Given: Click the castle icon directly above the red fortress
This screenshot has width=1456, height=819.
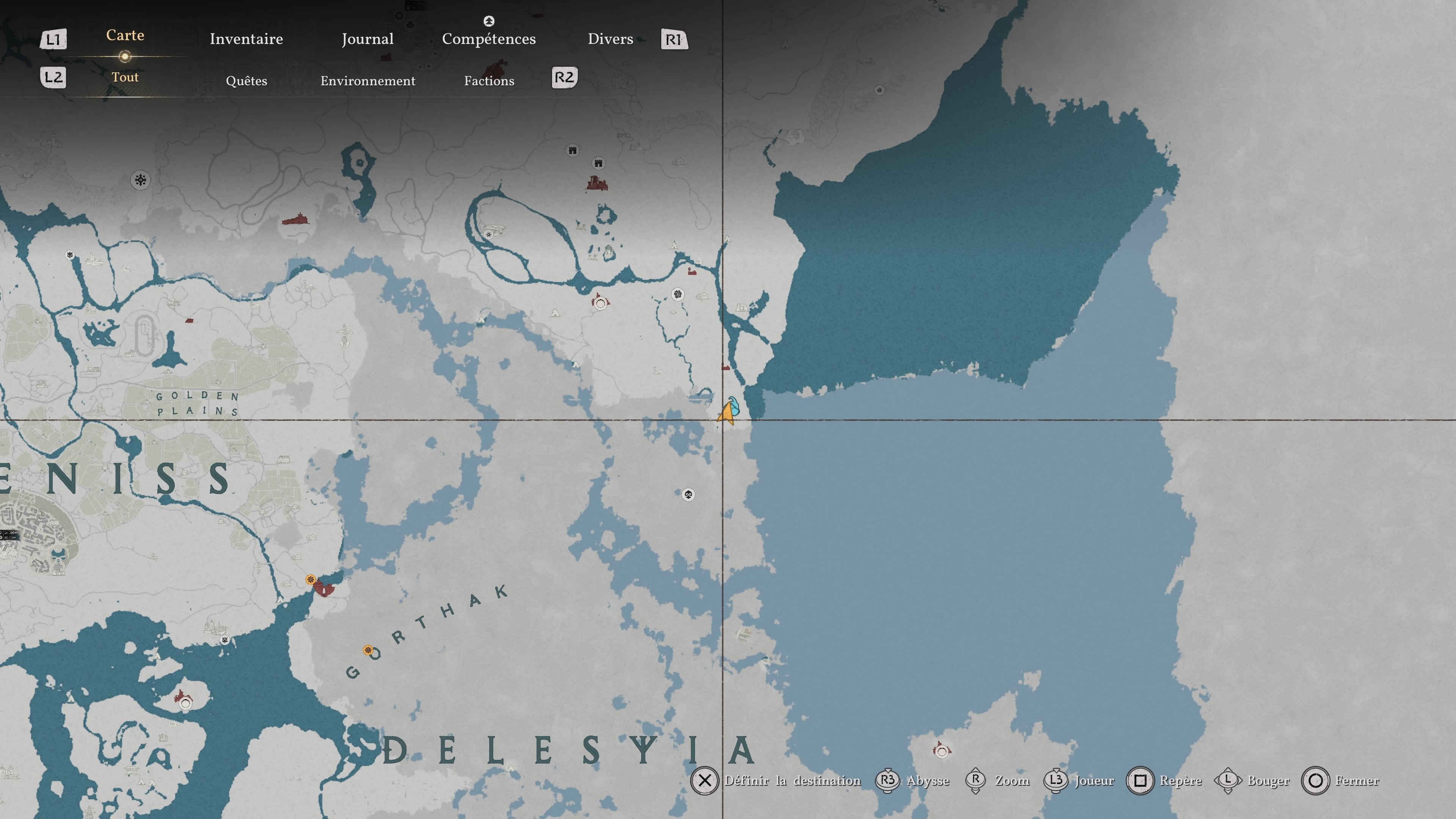Looking at the screenshot, I should click(x=599, y=163).
